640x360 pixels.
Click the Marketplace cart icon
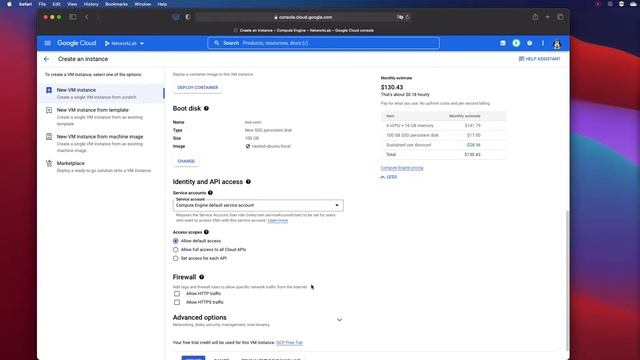click(x=49, y=163)
